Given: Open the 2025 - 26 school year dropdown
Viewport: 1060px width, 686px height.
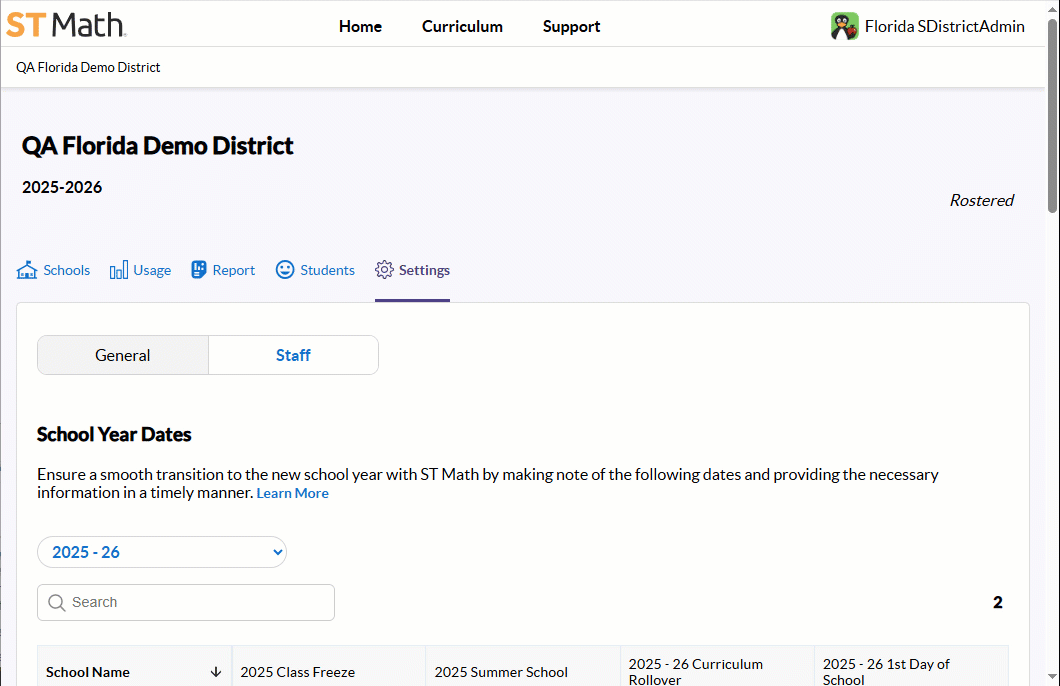Looking at the screenshot, I should pyautogui.click(x=161, y=551).
